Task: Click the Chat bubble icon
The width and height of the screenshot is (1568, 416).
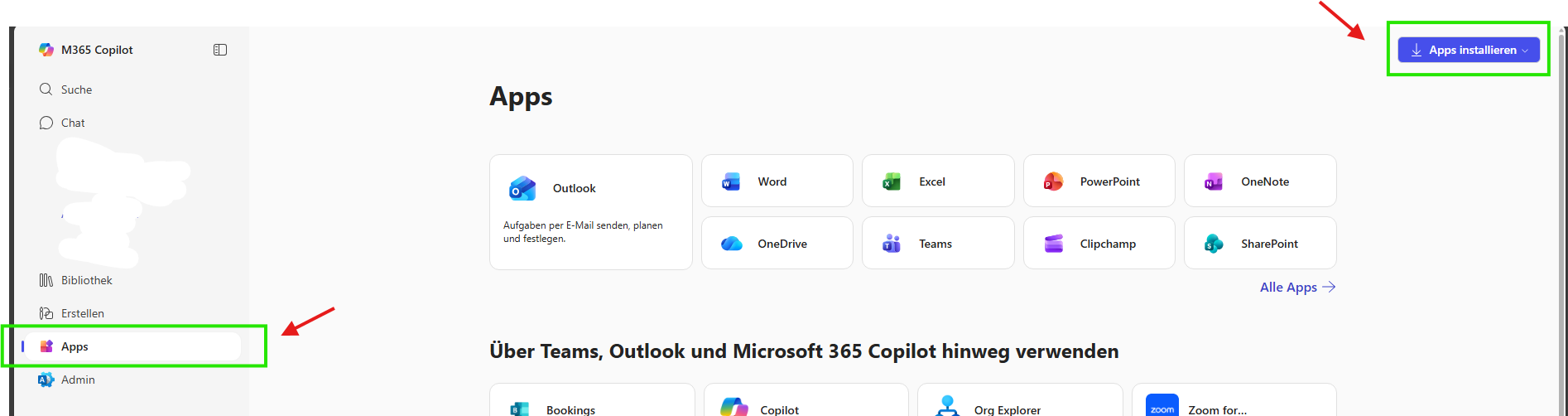Action: [46, 123]
